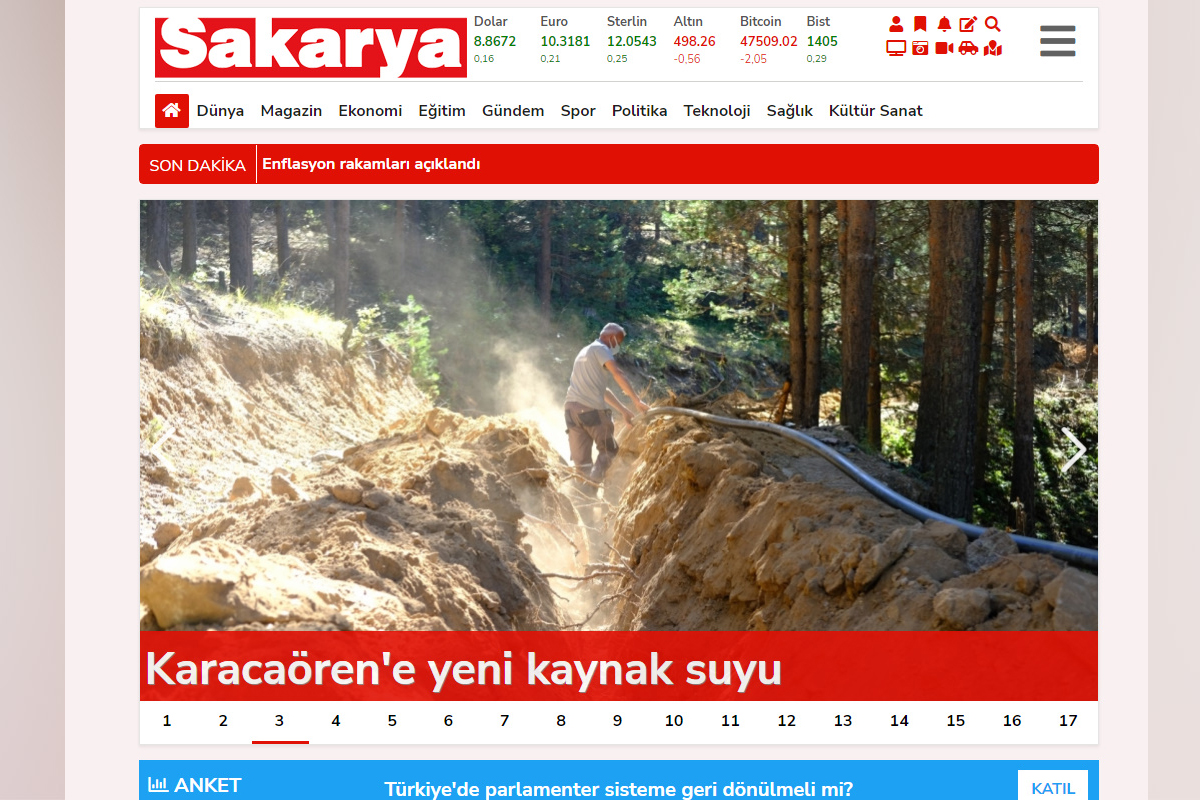Viewport: 1200px width, 800px height.
Task: Open the map marker icon
Action: [992, 48]
